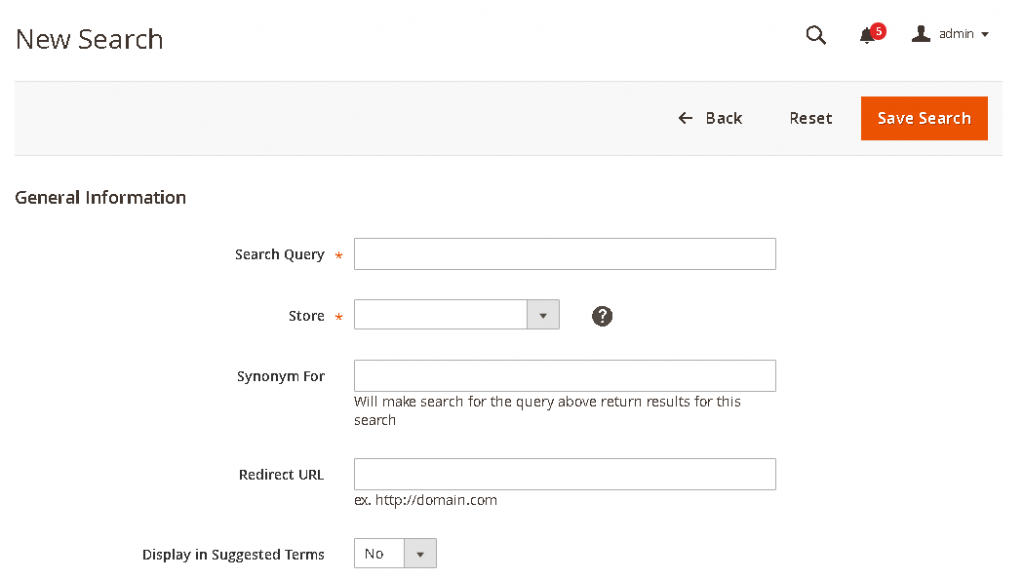Click the General Information heading

(100, 197)
